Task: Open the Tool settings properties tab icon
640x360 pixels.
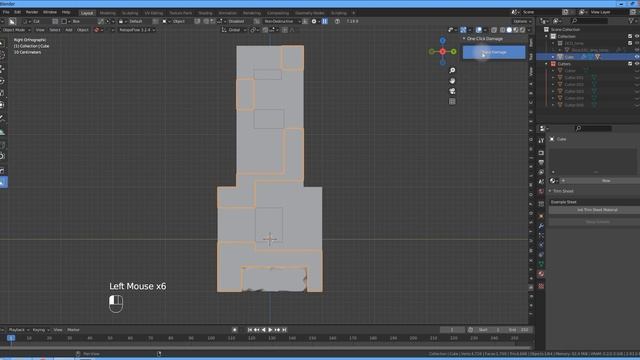Action: click(x=541, y=140)
